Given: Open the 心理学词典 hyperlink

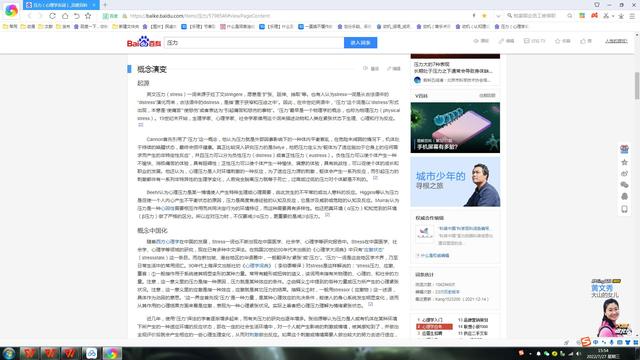Looking at the screenshot, I should tap(257, 265).
